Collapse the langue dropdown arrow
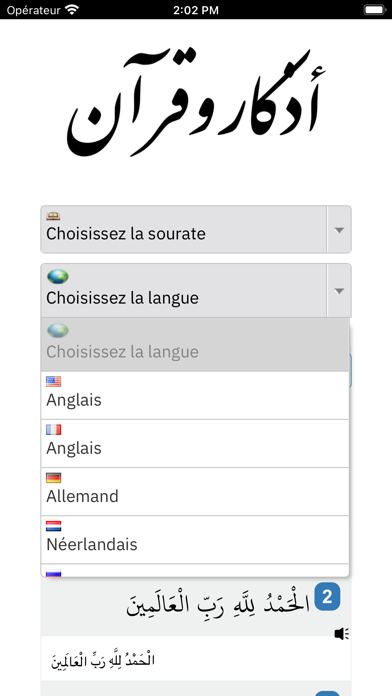 tap(339, 291)
